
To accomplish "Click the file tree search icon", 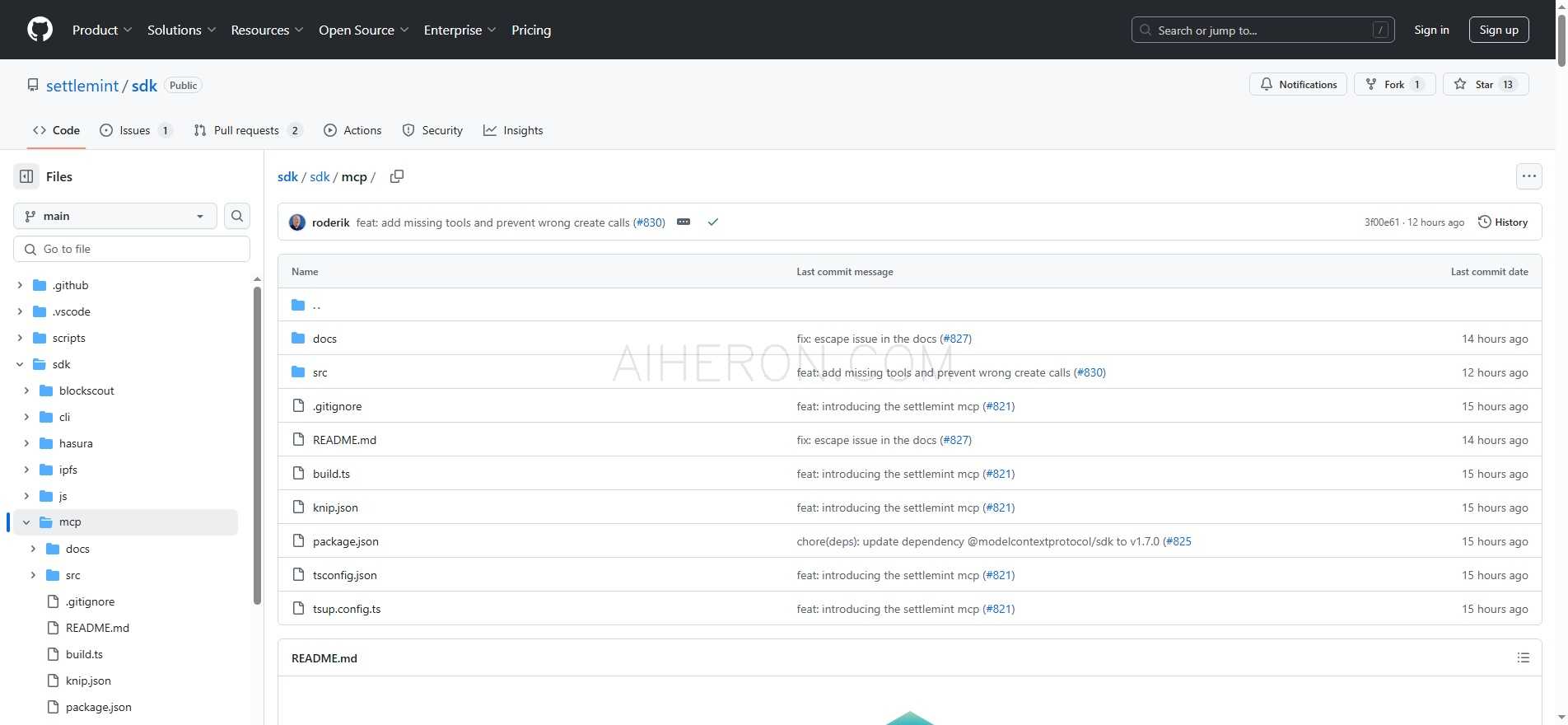I will coord(237,216).
